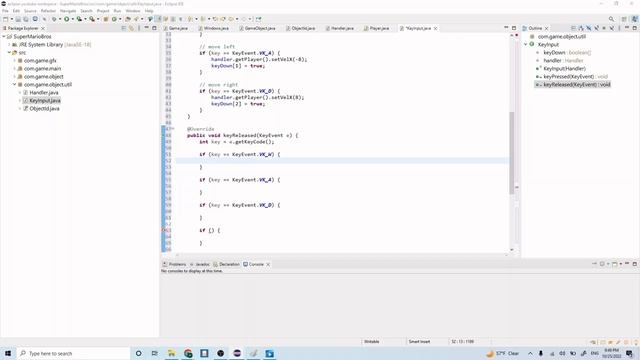Expand the com.game.gfx package
This screenshot has height=360, width=640.
15,60
